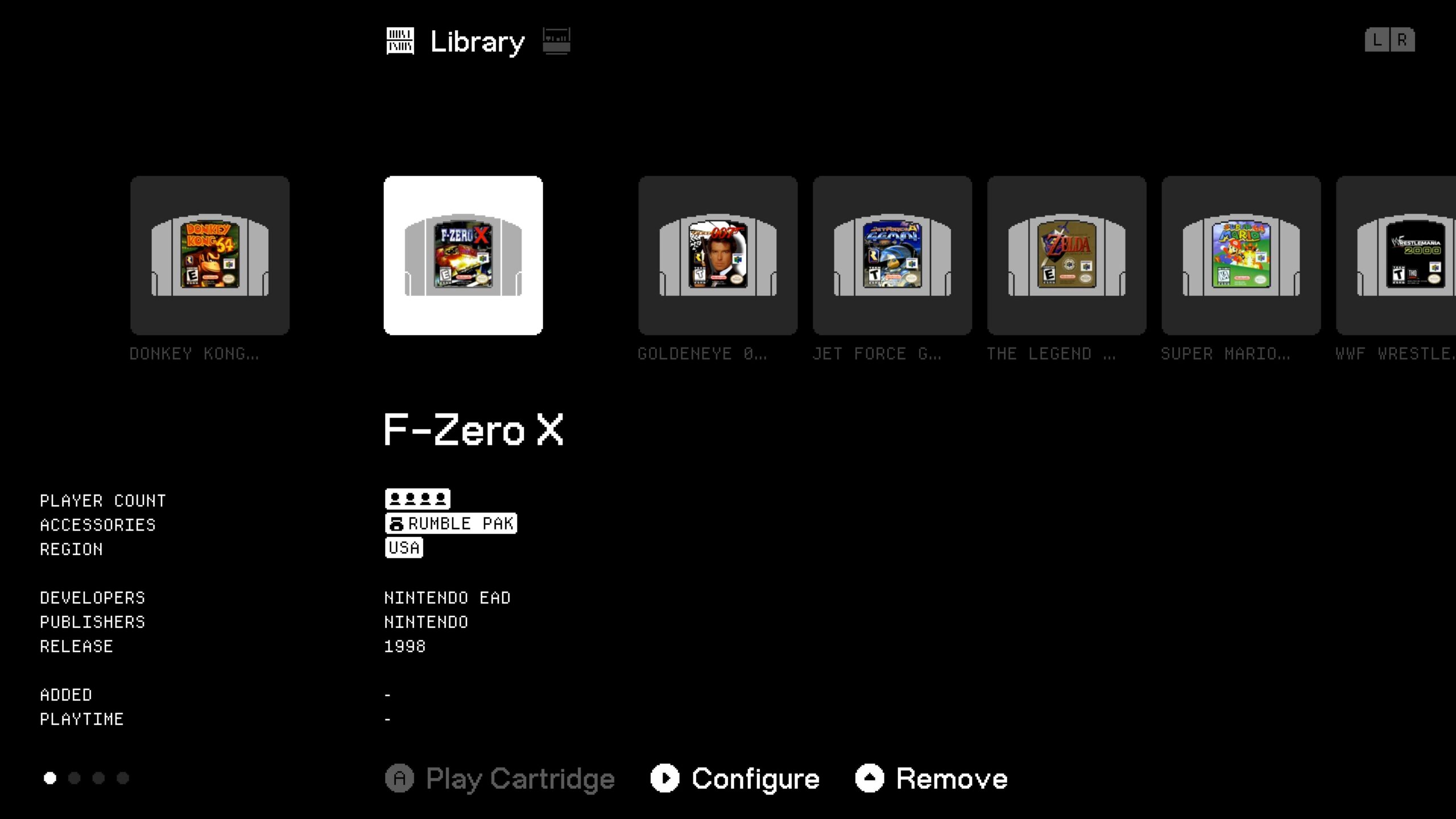Go to the third page indicator dot

click(x=98, y=778)
